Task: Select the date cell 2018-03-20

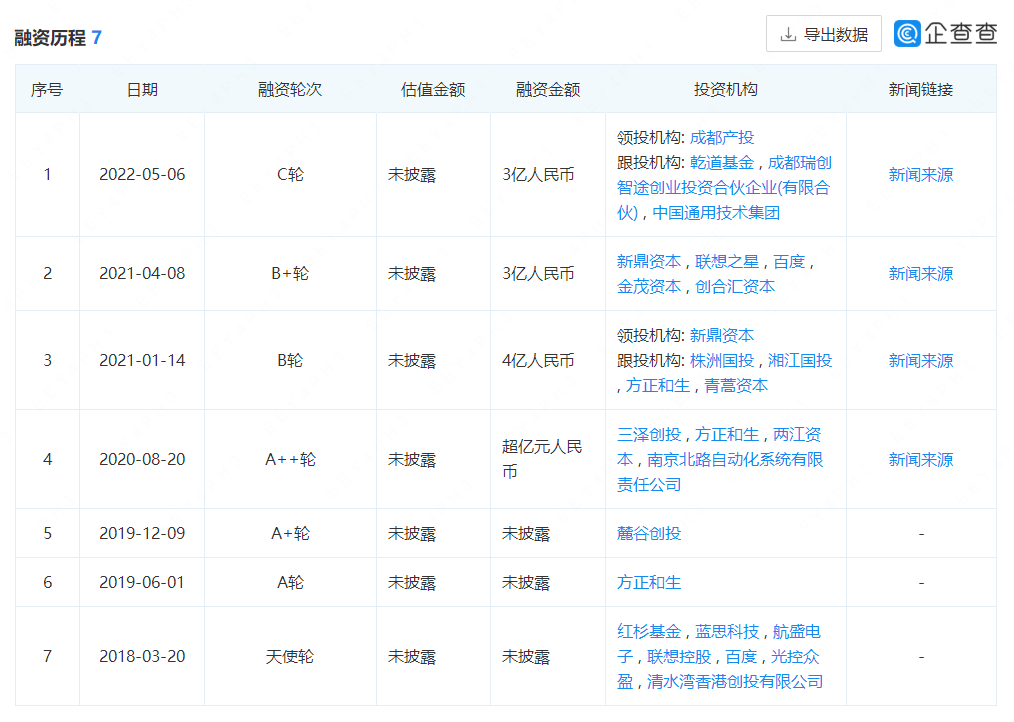Action: coord(142,657)
